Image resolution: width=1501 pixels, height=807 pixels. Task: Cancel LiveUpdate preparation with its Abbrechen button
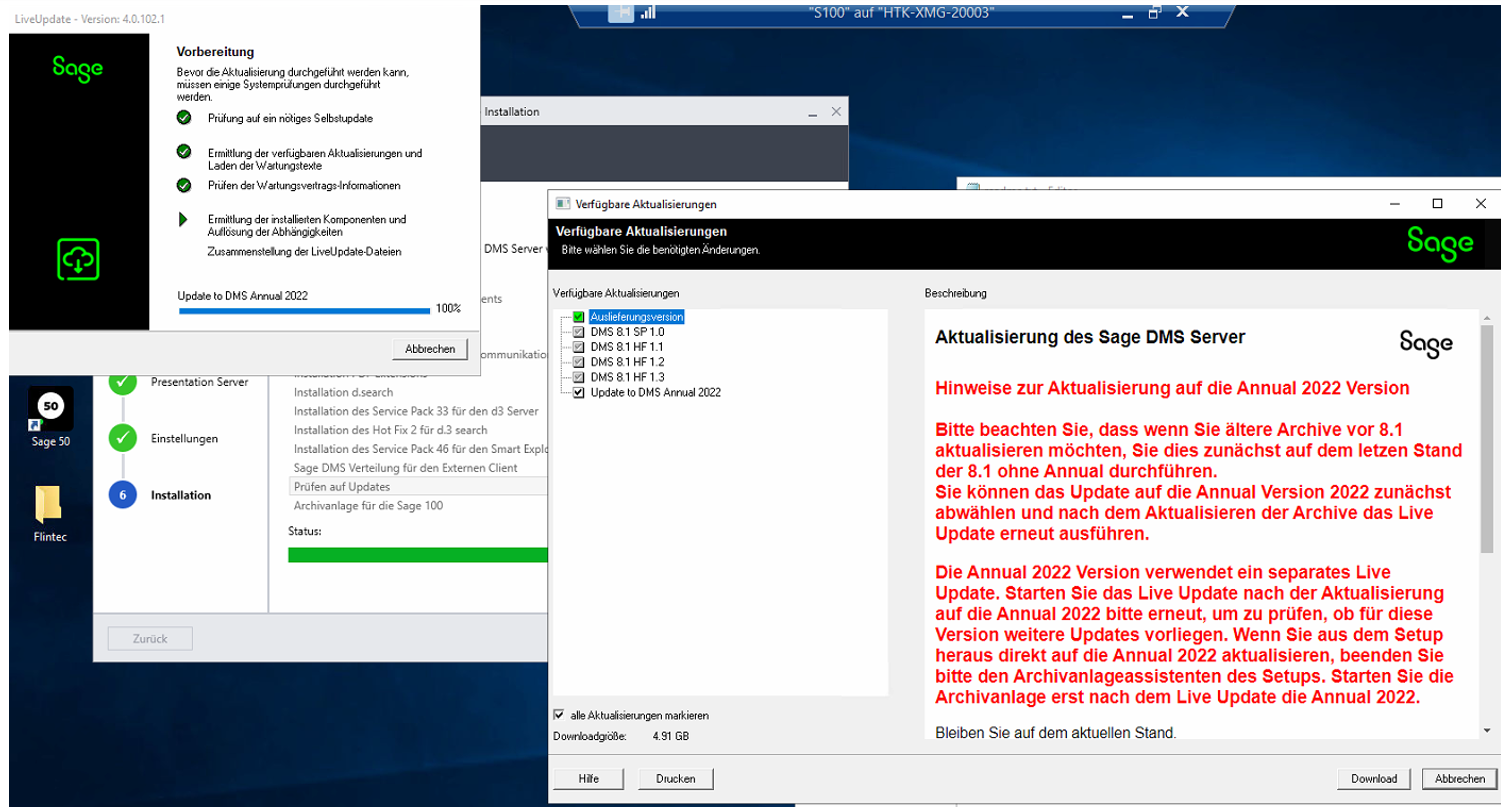click(x=430, y=349)
